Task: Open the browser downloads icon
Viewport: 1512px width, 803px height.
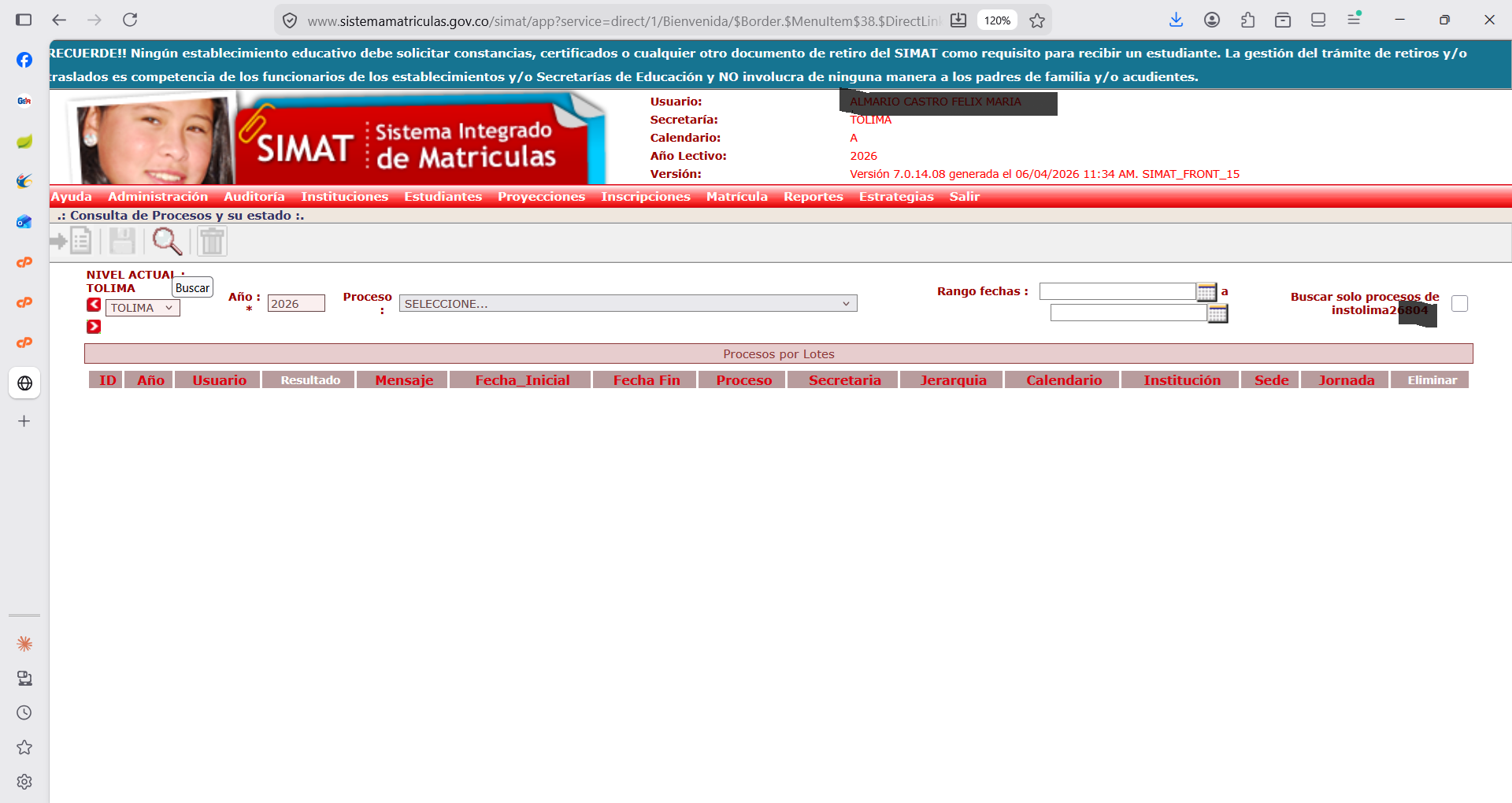Action: 1176,20
